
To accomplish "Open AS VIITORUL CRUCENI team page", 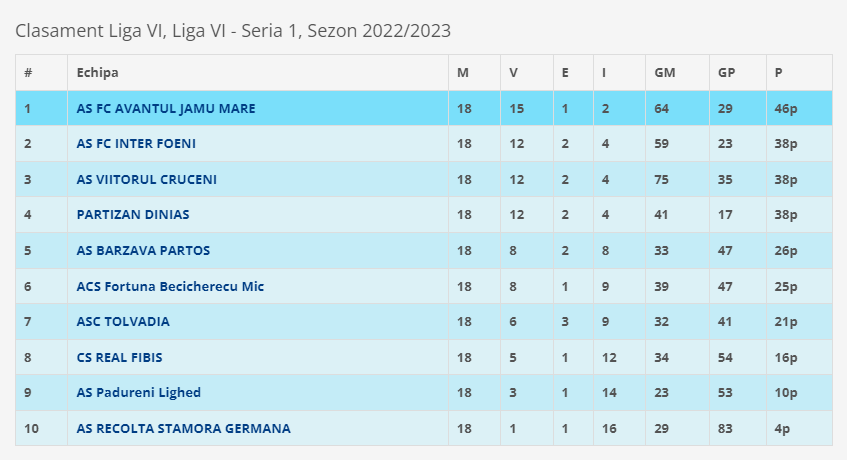I will tap(147, 180).
